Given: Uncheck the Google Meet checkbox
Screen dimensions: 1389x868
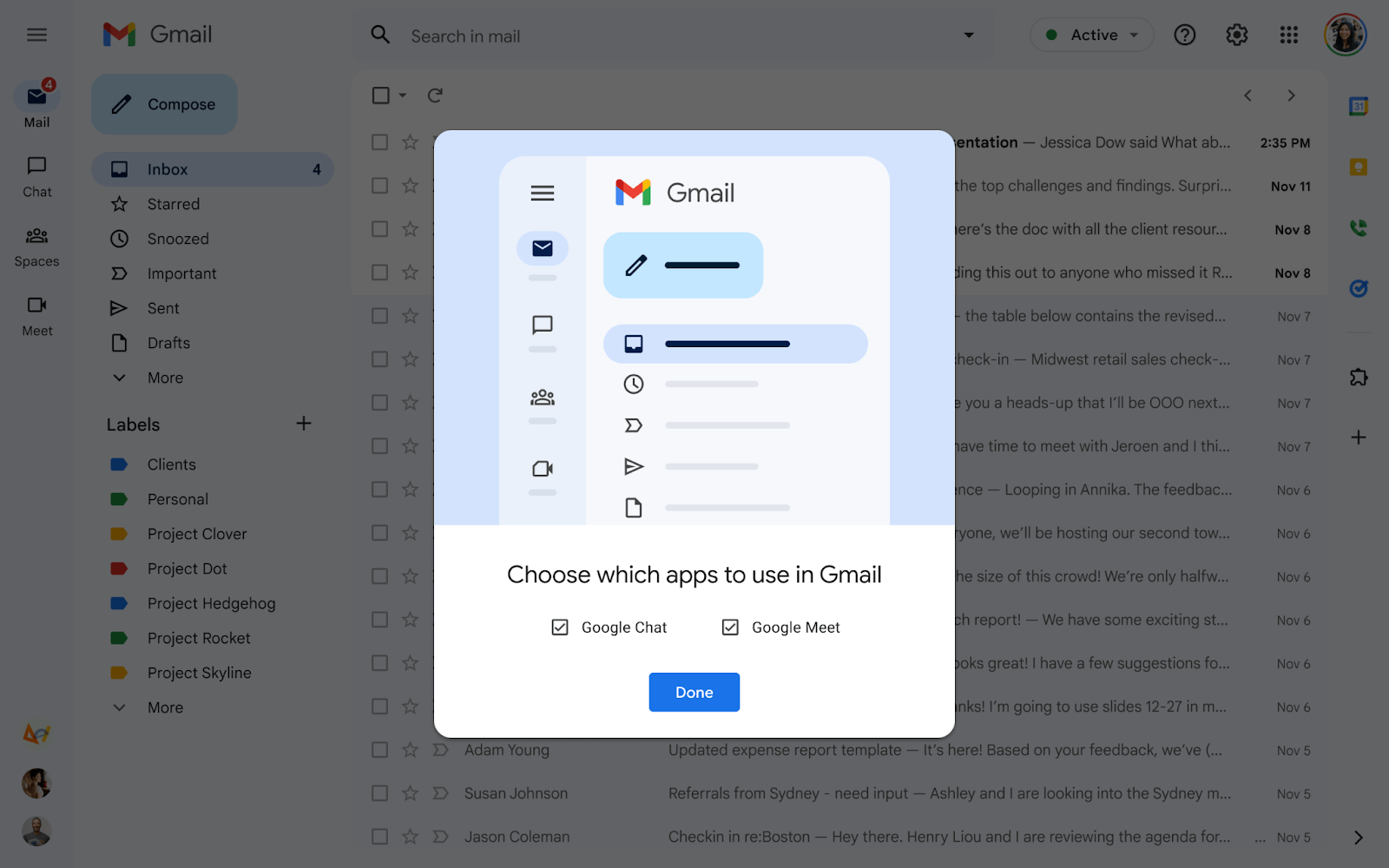Looking at the screenshot, I should (730, 627).
